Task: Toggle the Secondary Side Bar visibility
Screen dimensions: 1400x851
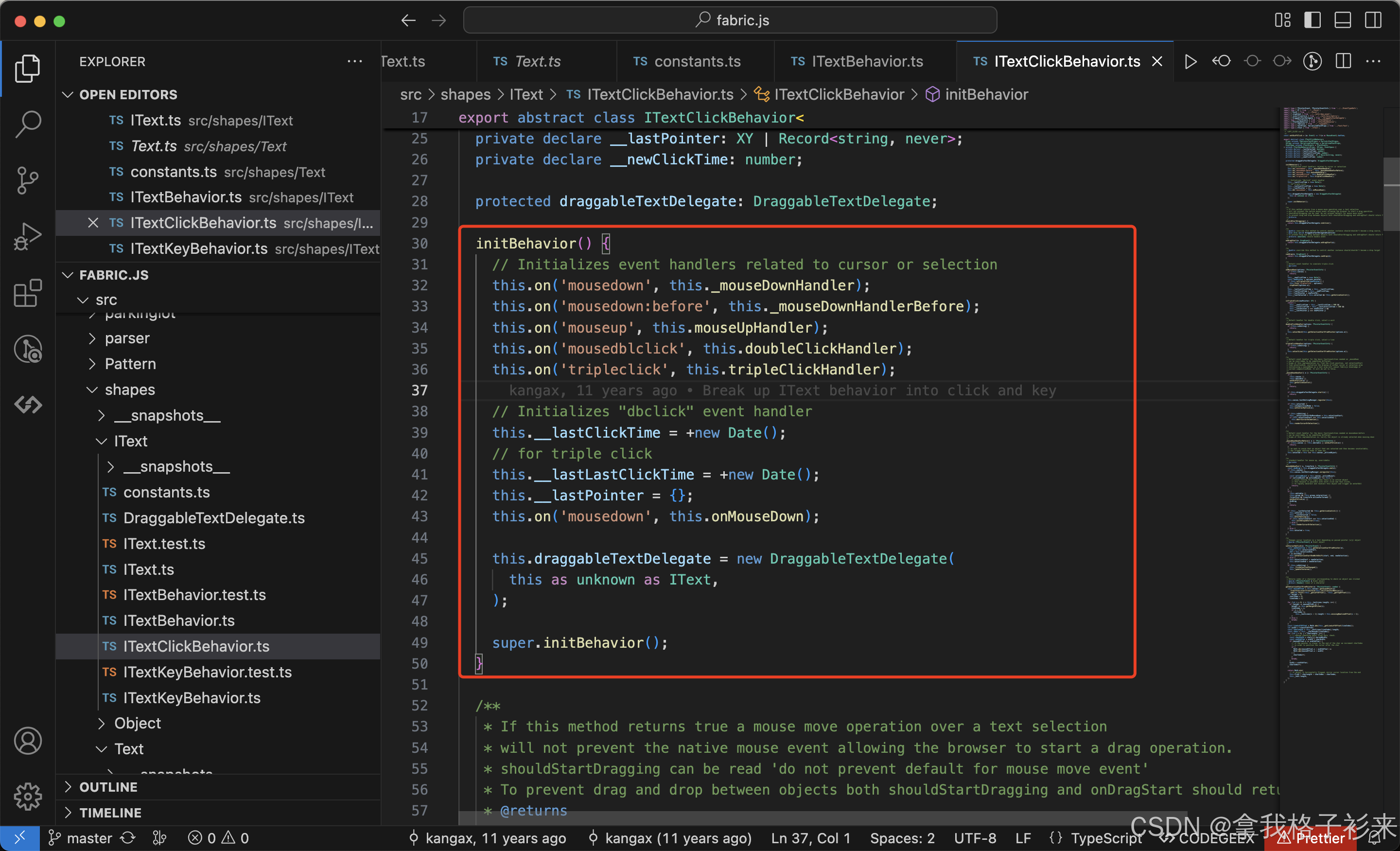Action: [1373, 20]
